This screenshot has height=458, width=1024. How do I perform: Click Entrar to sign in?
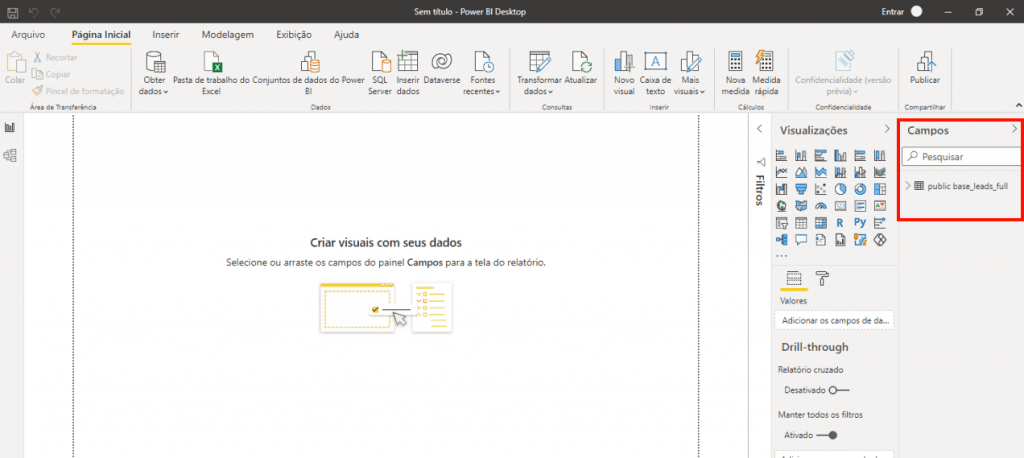(891, 11)
